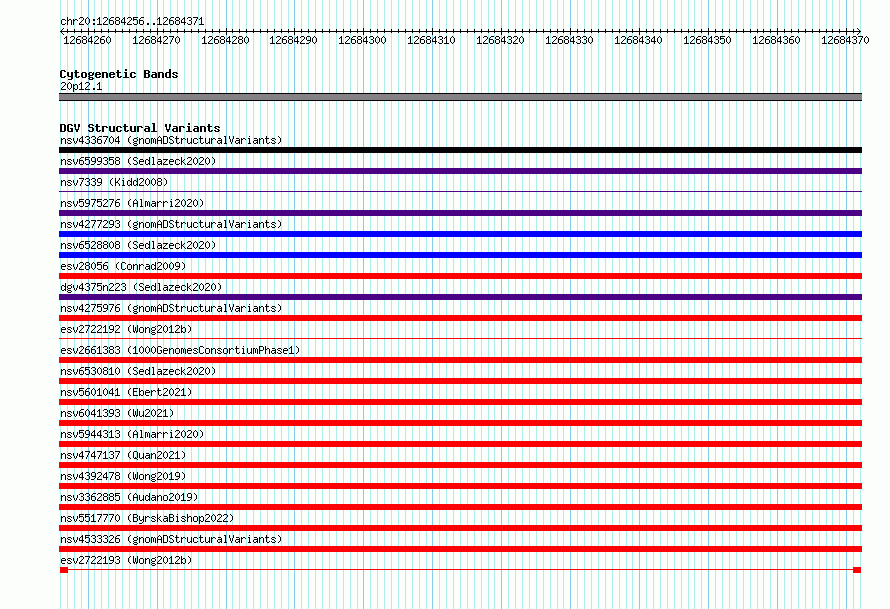Open nsv4277293 gnomAD variant label
The height and width of the screenshot is (609, 890).
coord(171,224)
